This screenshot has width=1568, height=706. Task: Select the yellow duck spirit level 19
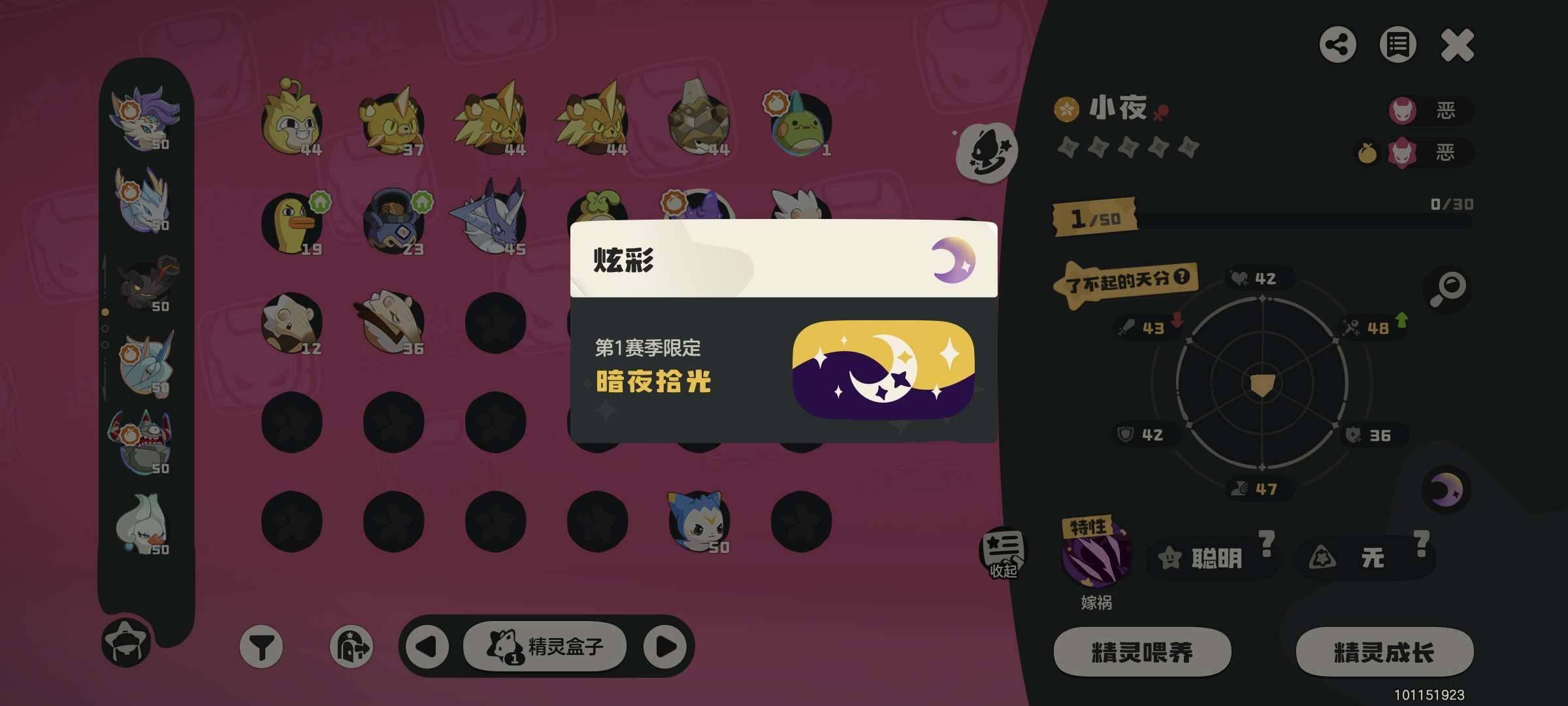(293, 222)
